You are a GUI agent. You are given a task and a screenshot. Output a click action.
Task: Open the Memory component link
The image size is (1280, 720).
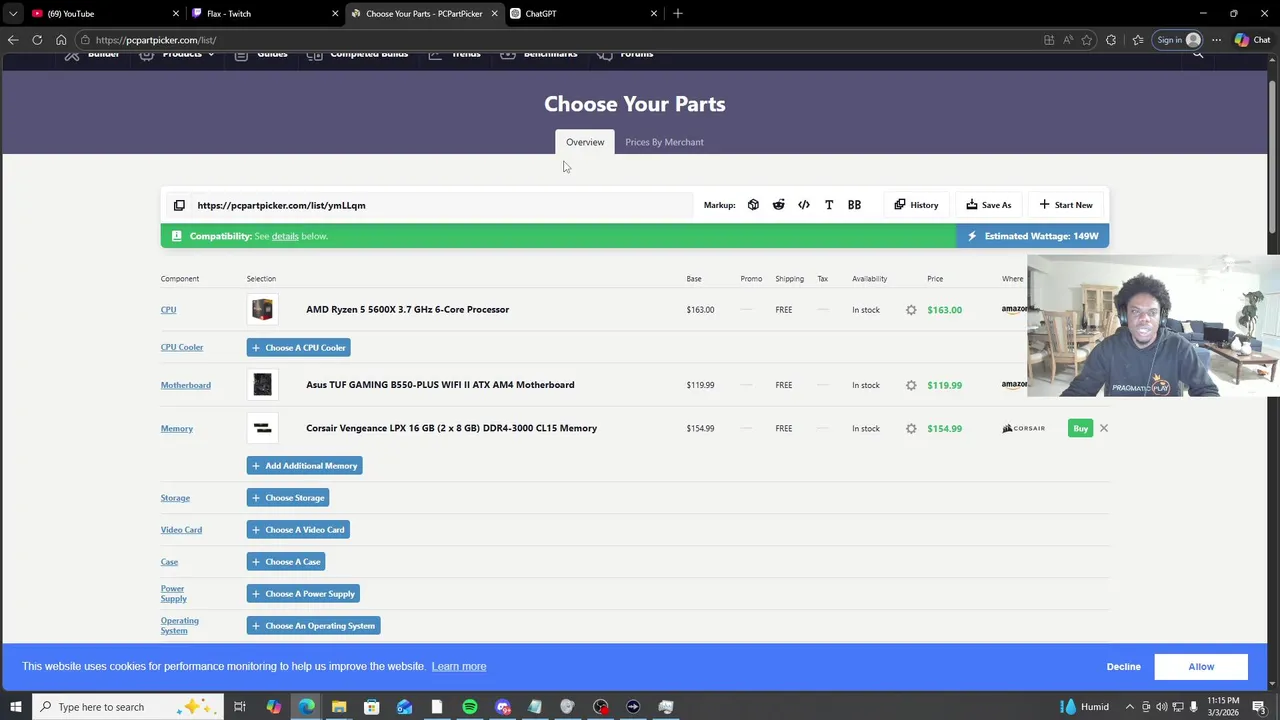(177, 428)
